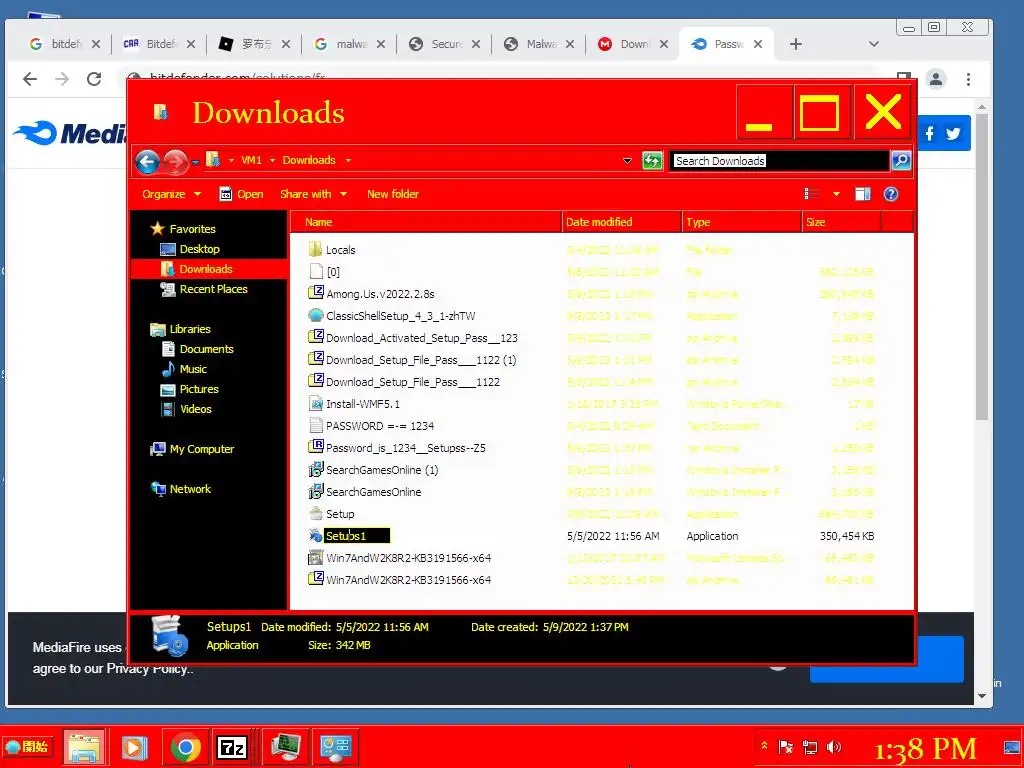Switch to the Downl Chrome tab

633,44
